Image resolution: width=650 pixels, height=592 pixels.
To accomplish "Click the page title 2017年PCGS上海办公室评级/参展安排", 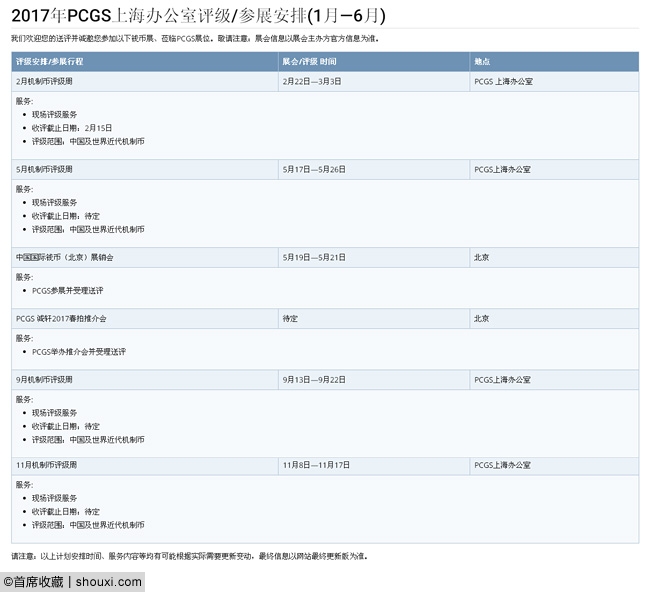I will click(198, 16).
